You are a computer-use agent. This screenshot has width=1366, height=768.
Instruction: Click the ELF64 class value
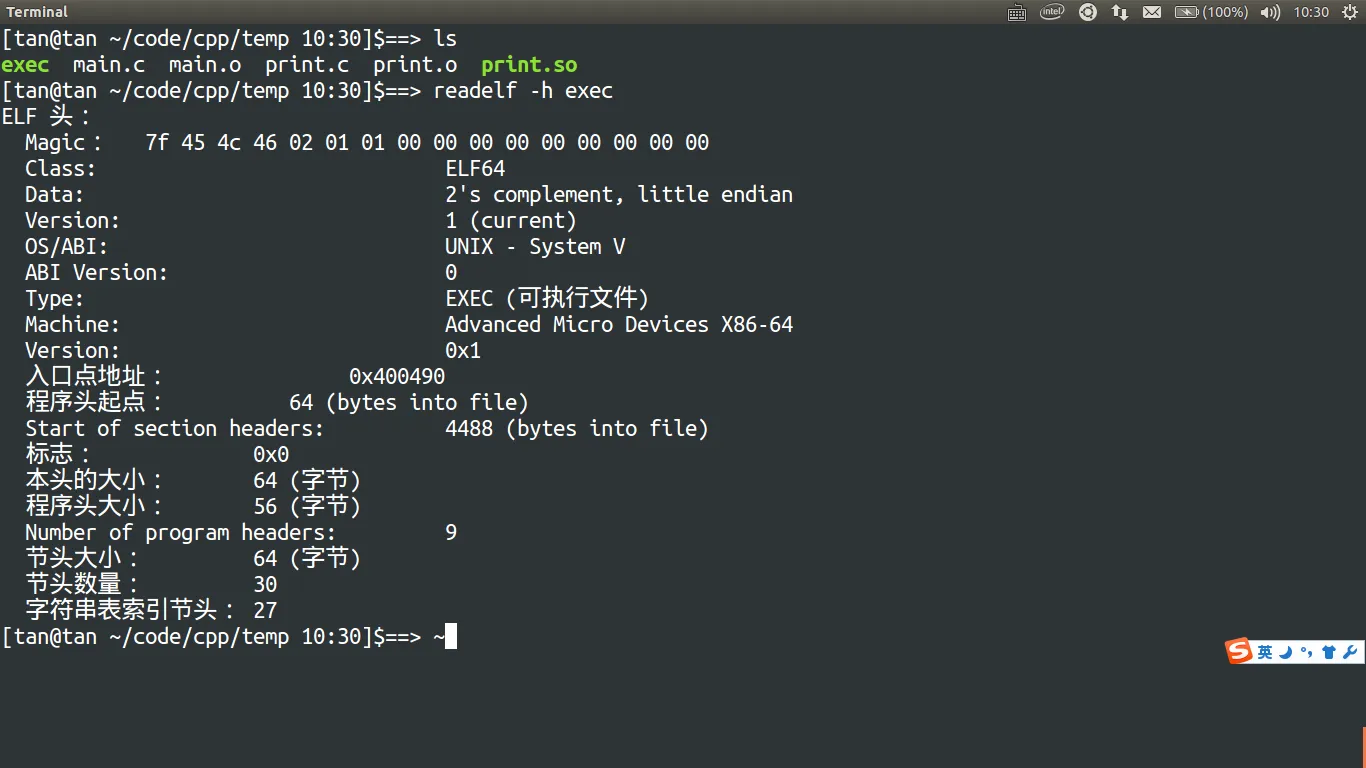[x=475, y=169]
